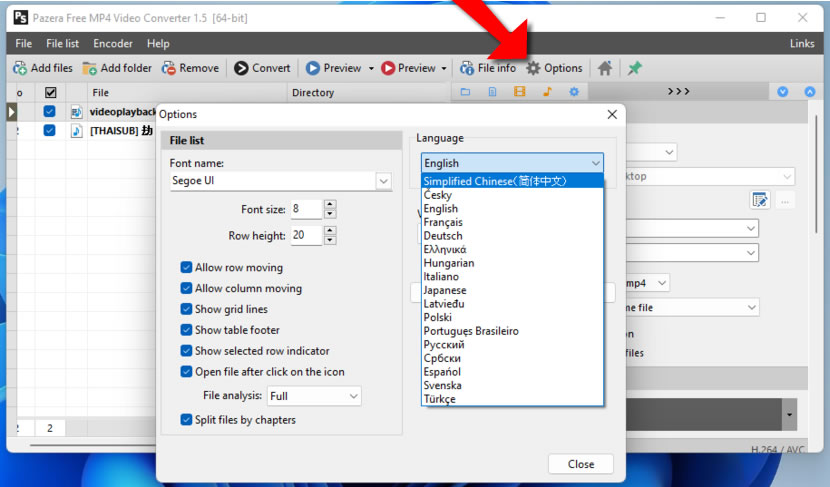
Task: Open File info from the toolbar
Action: click(488, 68)
